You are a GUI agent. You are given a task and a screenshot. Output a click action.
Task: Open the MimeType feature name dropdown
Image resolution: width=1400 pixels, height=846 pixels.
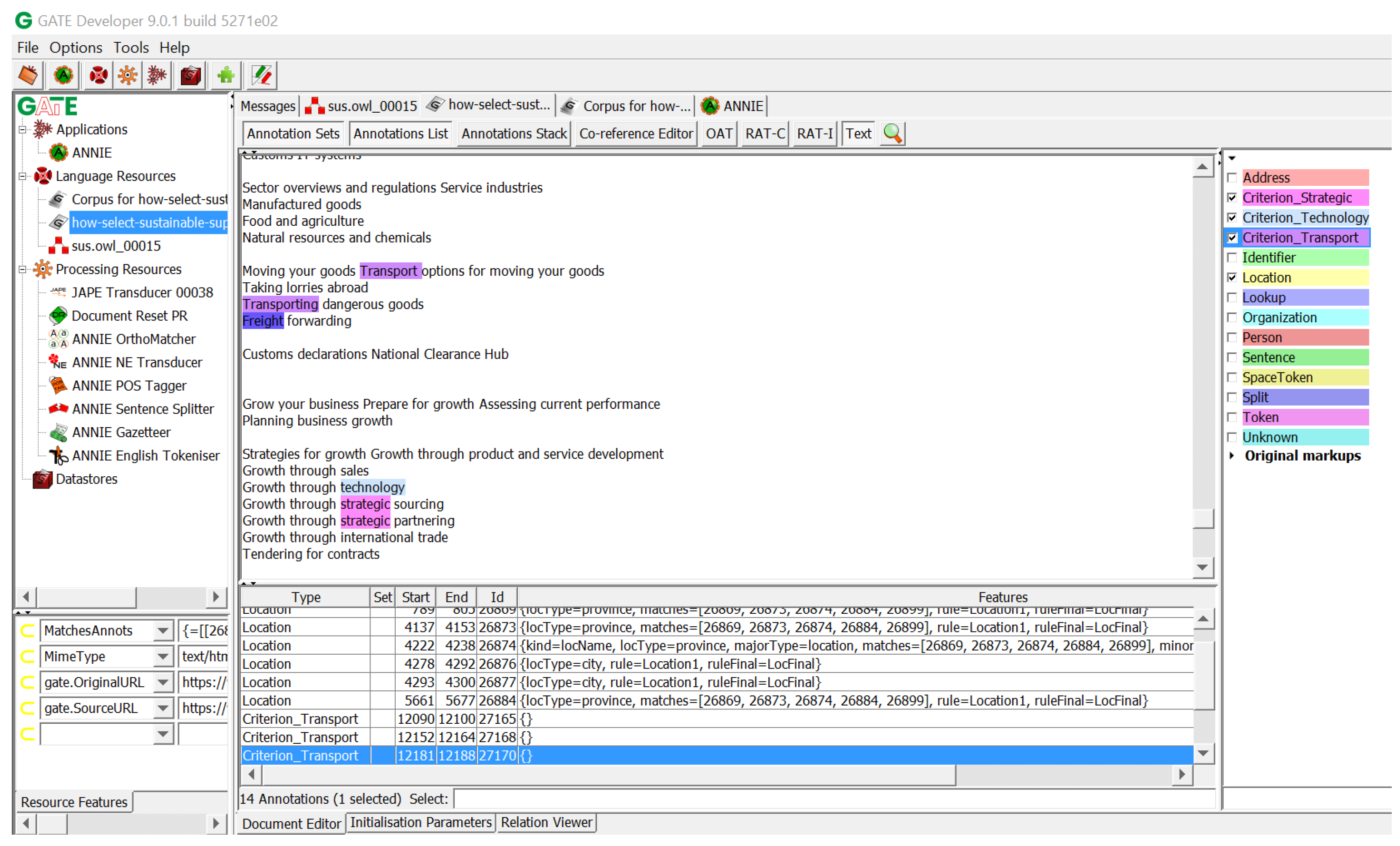pyautogui.click(x=163, y=657)
